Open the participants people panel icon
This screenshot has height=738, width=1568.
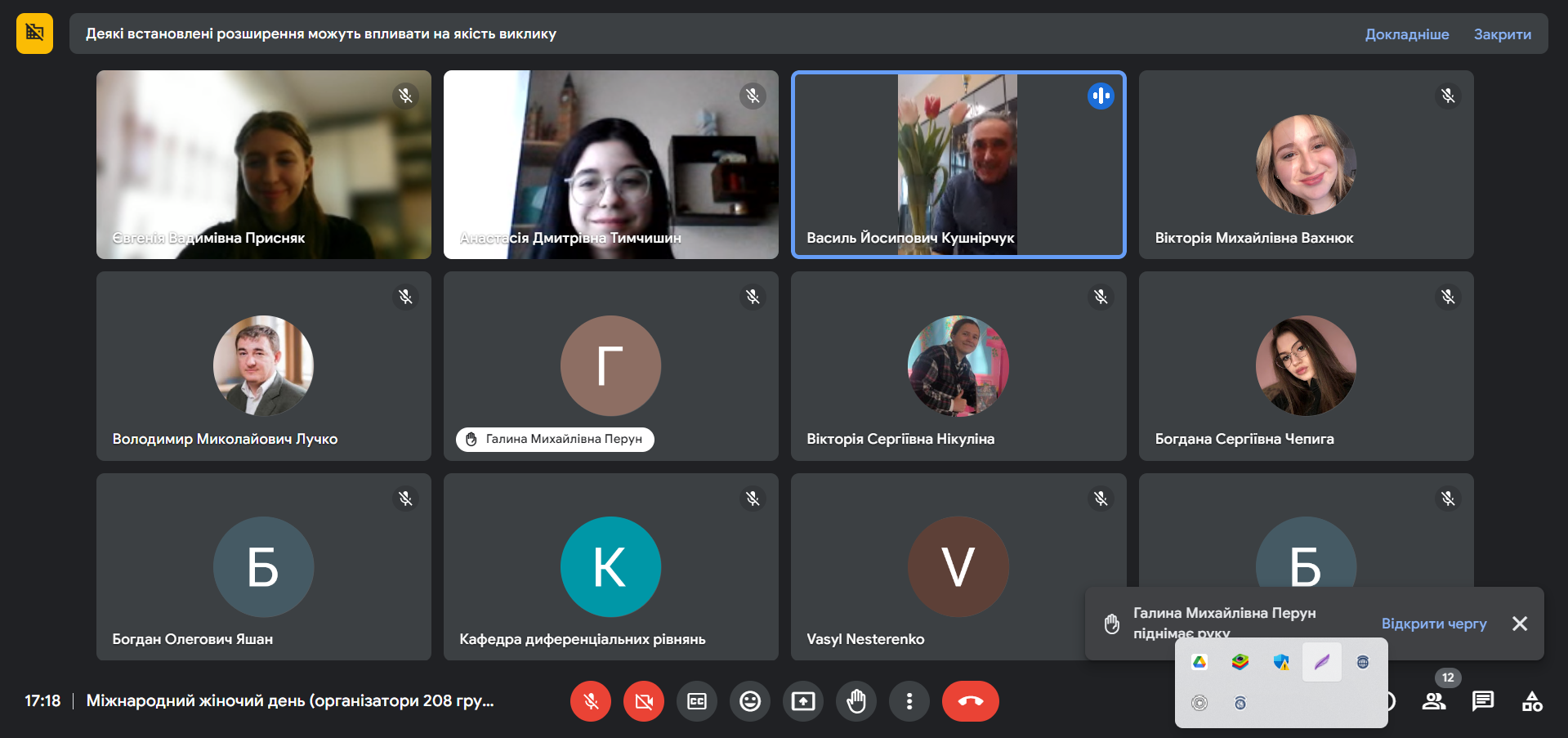[x=1434, y=701]
